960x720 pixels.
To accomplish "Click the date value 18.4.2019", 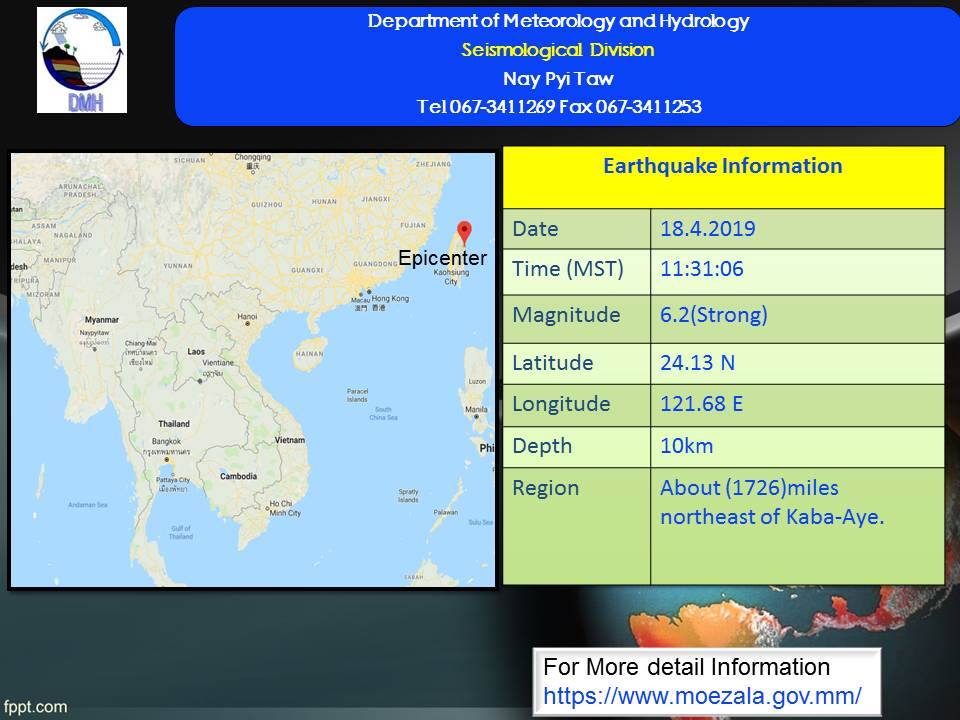I will [x=707, y=229].
